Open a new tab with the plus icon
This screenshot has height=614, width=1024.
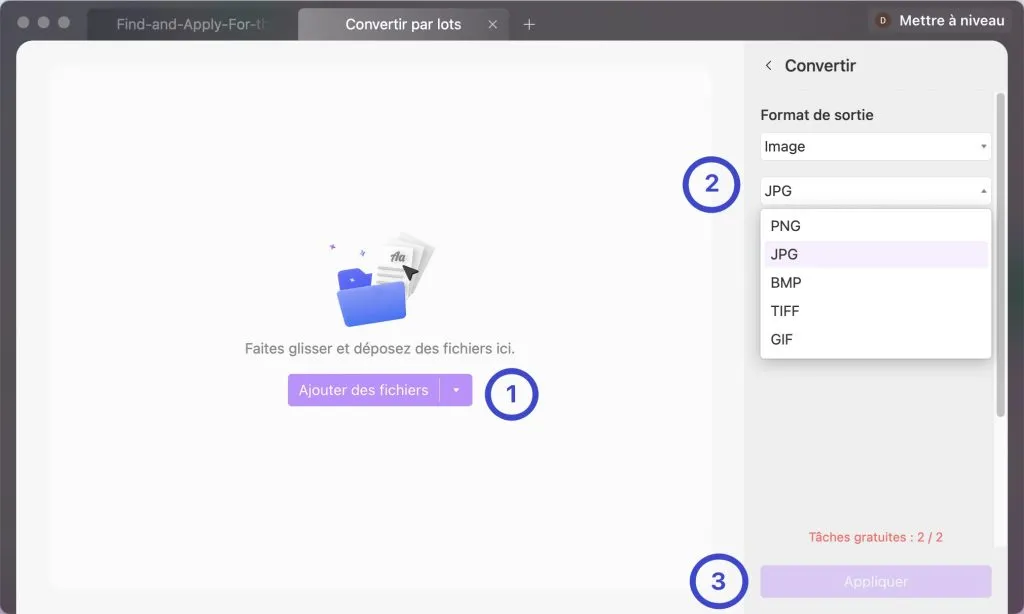529,24
